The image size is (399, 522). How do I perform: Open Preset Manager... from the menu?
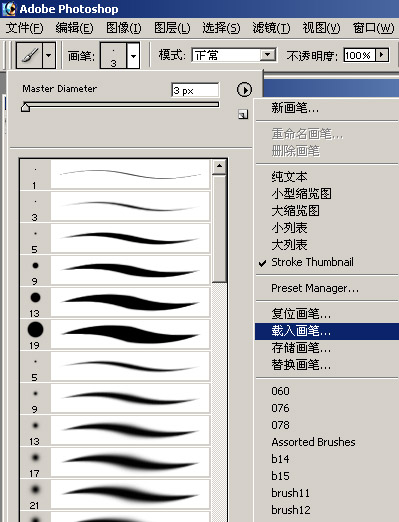click(315, 288)
